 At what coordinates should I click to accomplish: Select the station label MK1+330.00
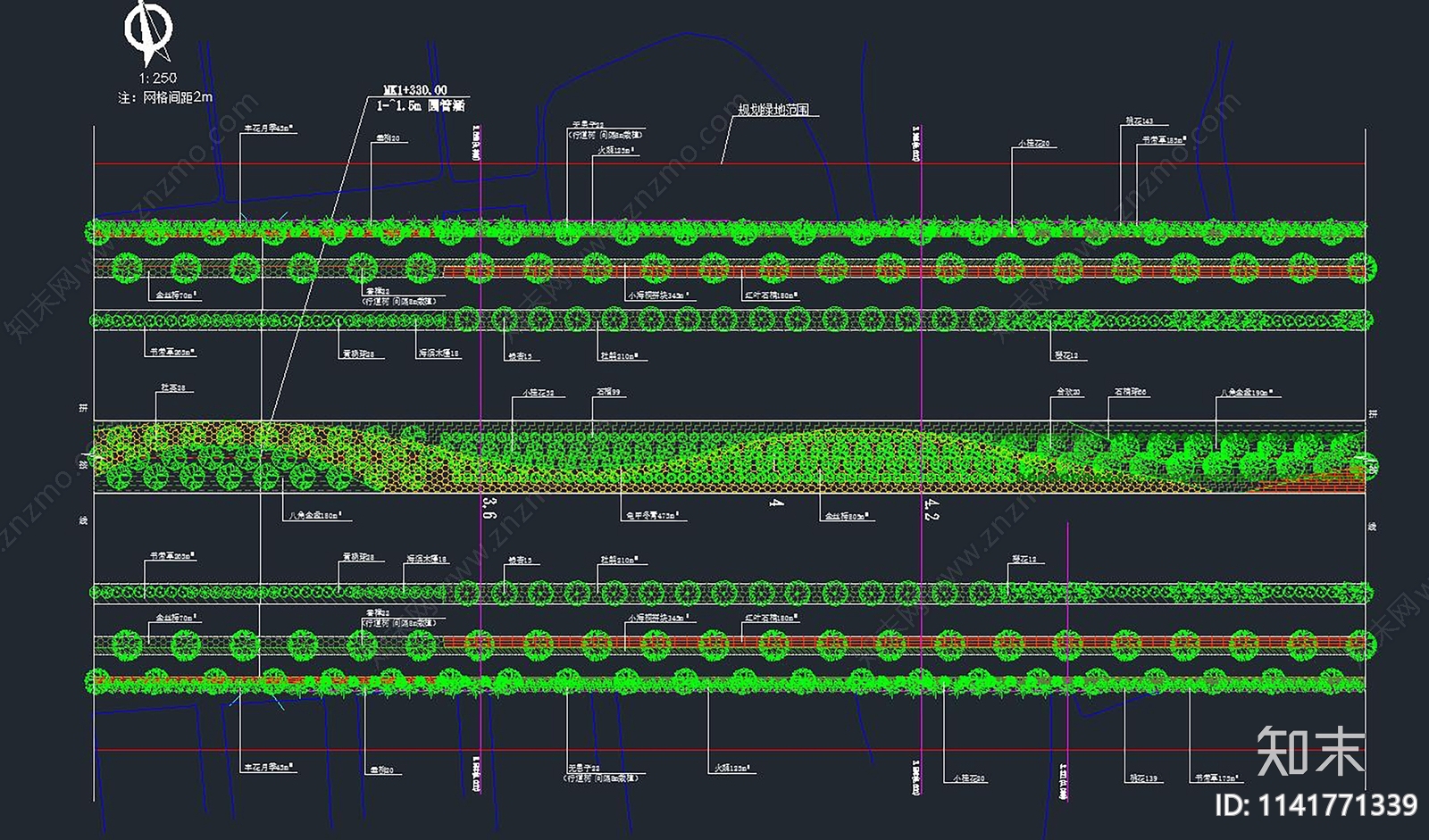415,90
